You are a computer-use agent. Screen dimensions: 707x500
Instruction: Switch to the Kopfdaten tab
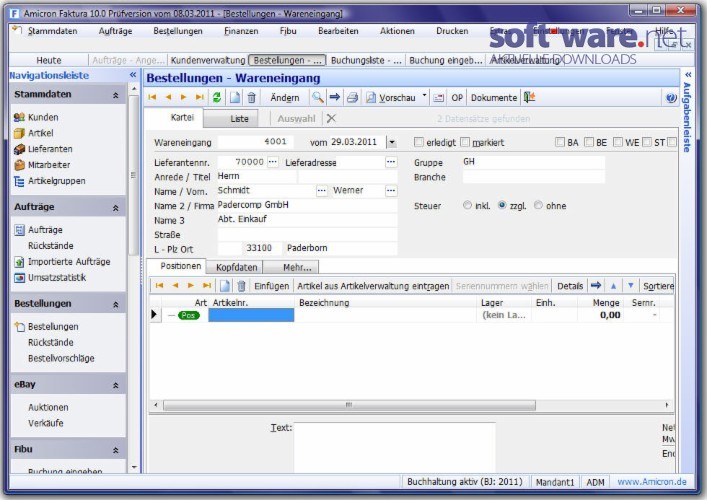click(x=234, y=267)
